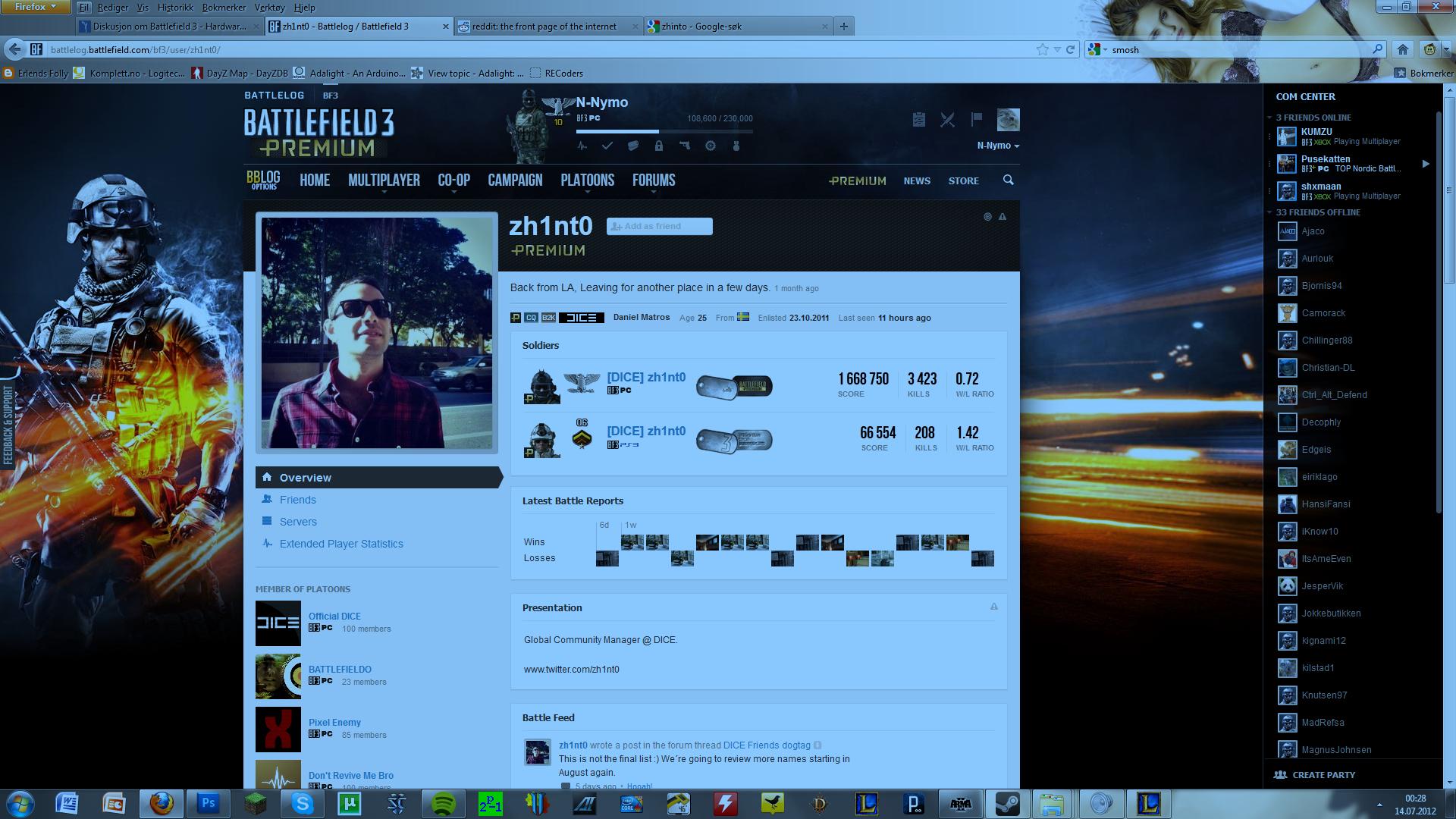Open the PC soldier [DICE] zh1nt0 link
The image size is (1456, 819).
646,377
